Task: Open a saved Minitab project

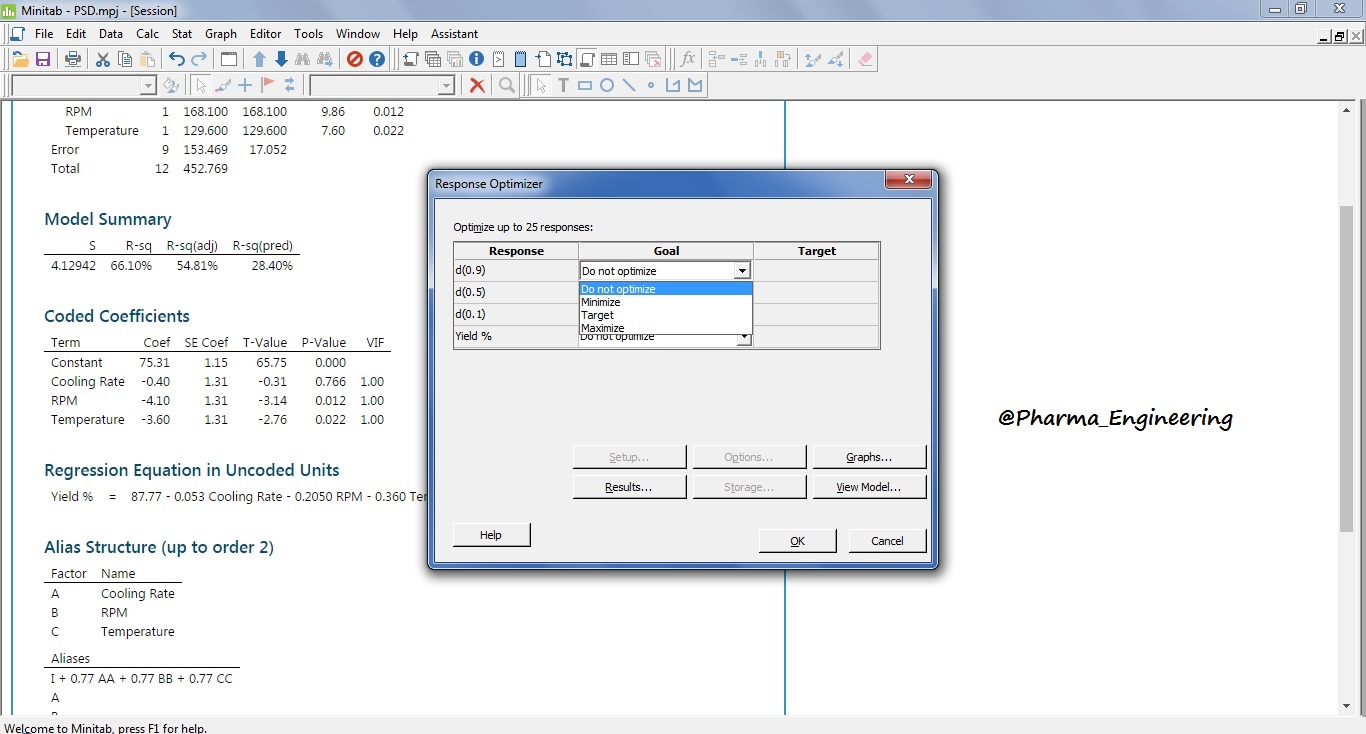Action: pos(20,59)
